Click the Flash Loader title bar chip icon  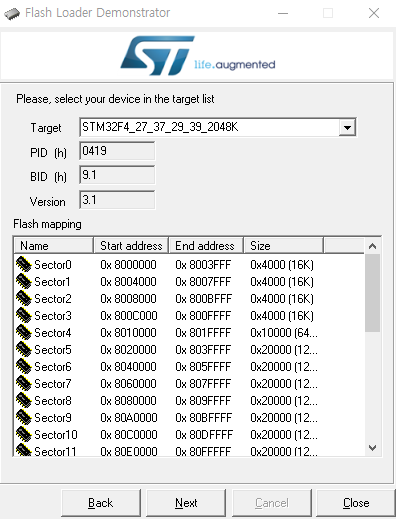click(12, 14)
